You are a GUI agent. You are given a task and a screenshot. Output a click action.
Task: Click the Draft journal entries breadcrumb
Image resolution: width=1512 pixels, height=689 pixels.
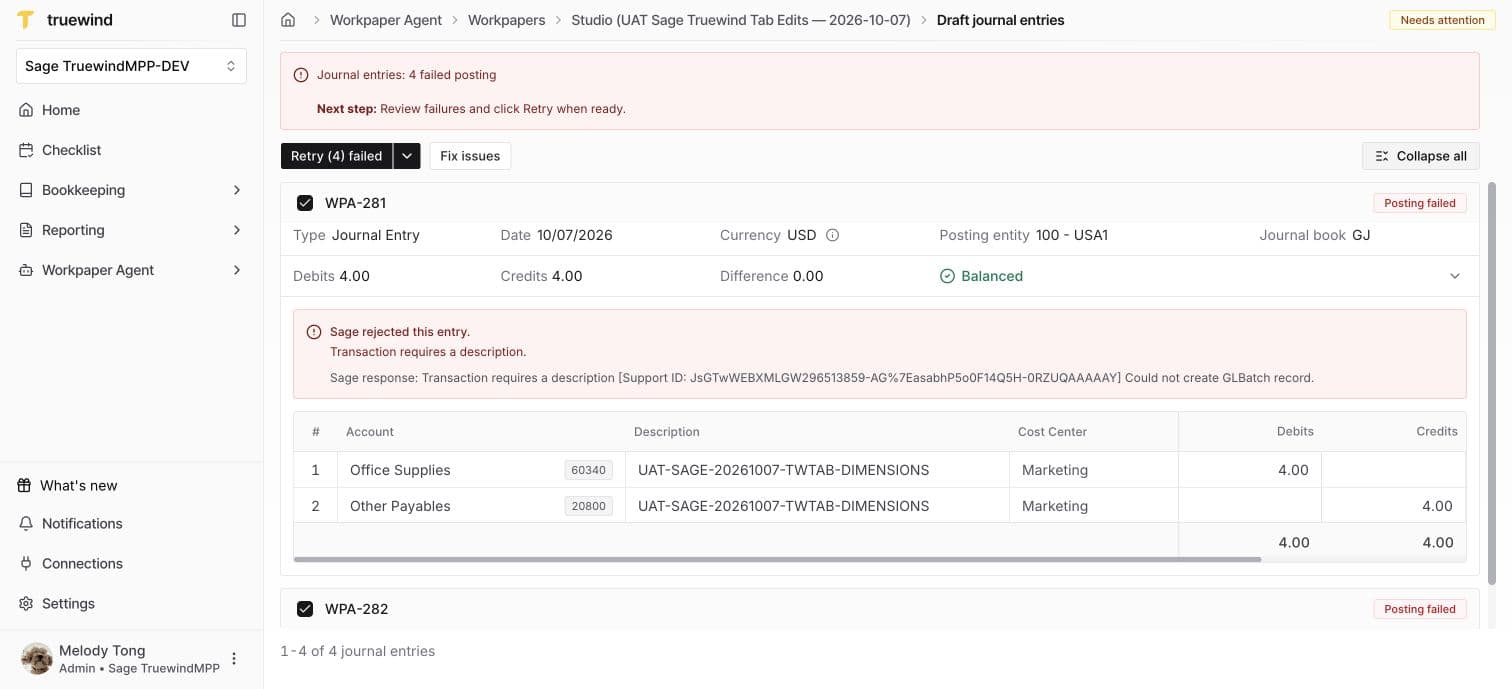pos(1000,20)
